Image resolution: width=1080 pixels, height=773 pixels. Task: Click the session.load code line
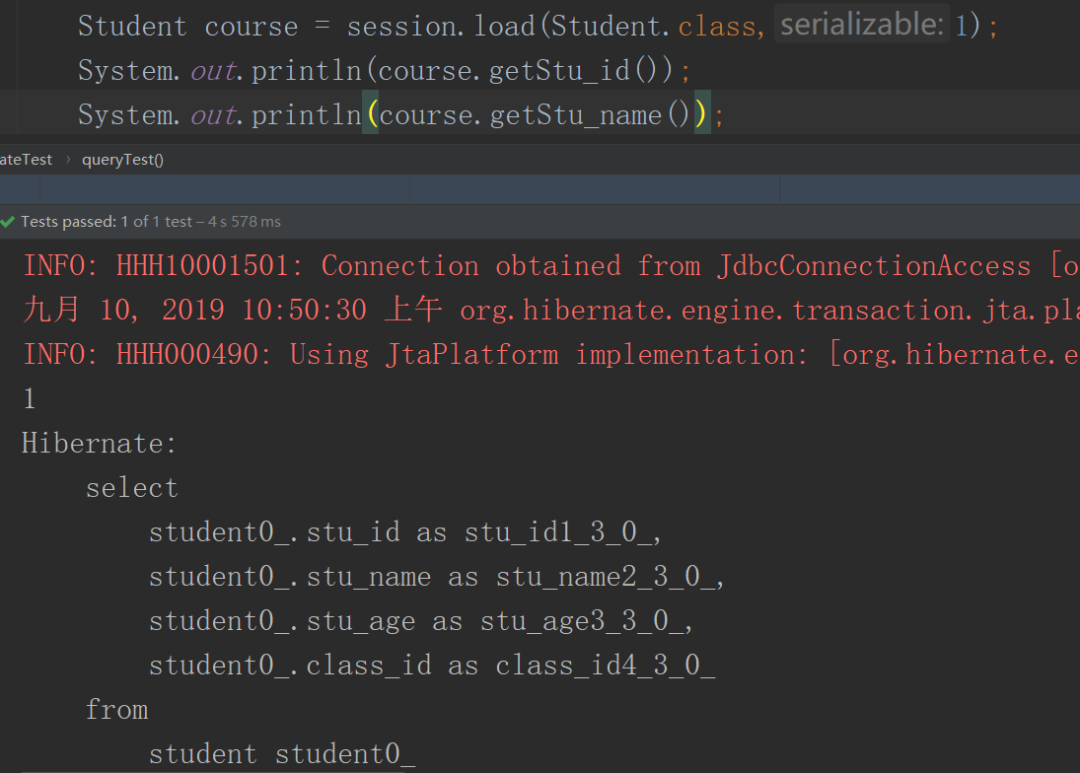tap(537, 26)
